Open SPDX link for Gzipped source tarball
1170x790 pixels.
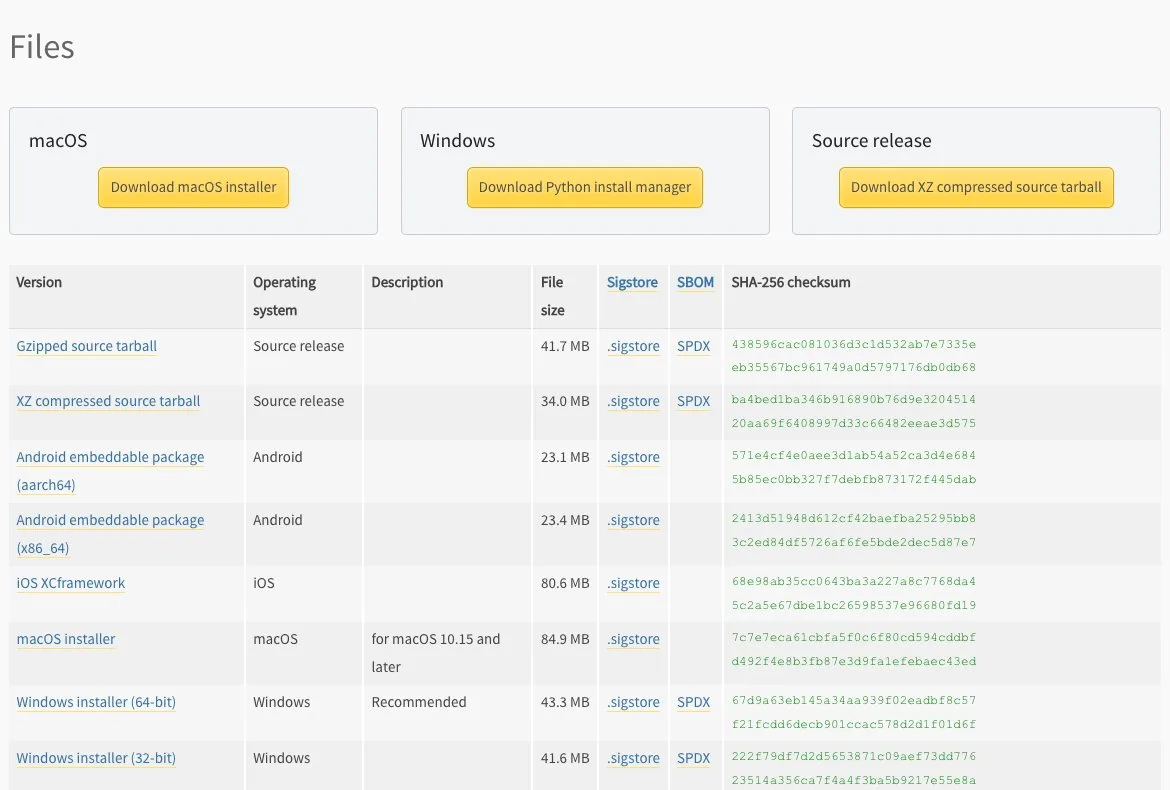click(693, 346)
